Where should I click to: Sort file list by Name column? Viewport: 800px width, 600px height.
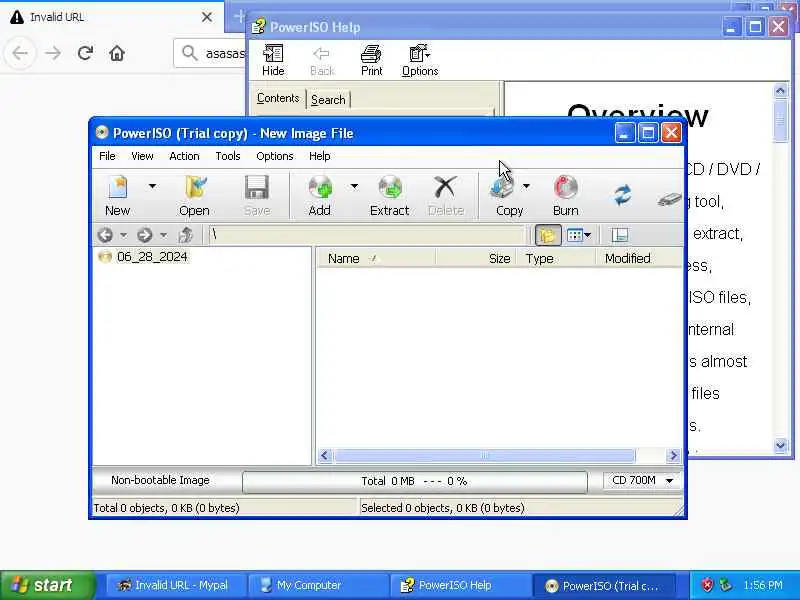click(376, 259)
